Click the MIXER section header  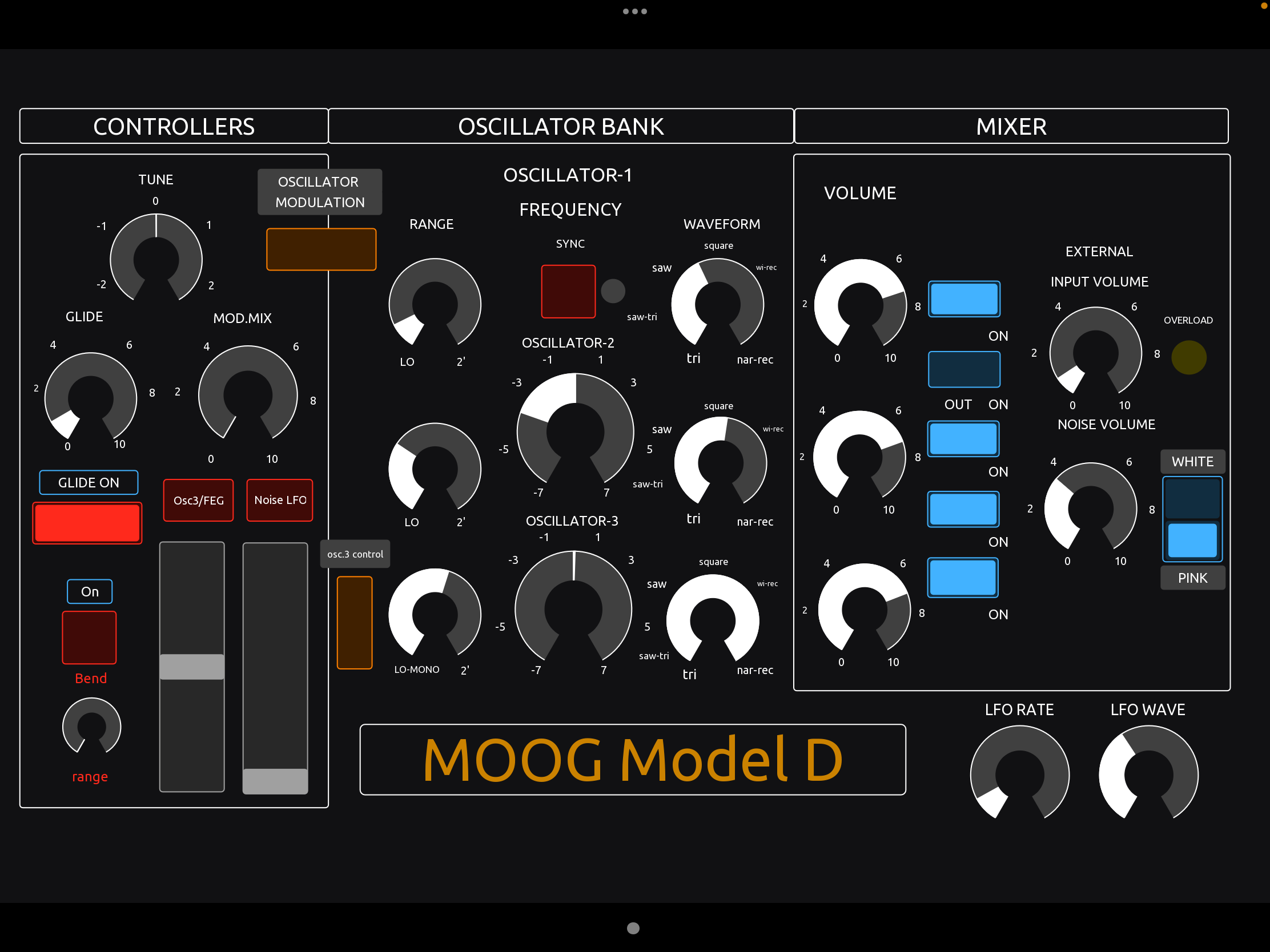tap(1011, 126)
